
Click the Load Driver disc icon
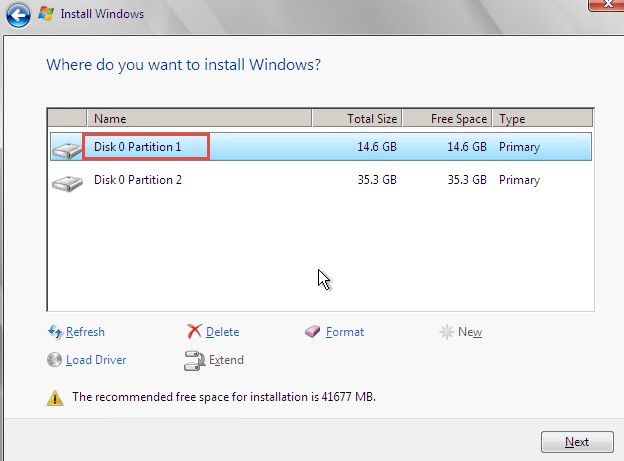(x=55, y=360)
